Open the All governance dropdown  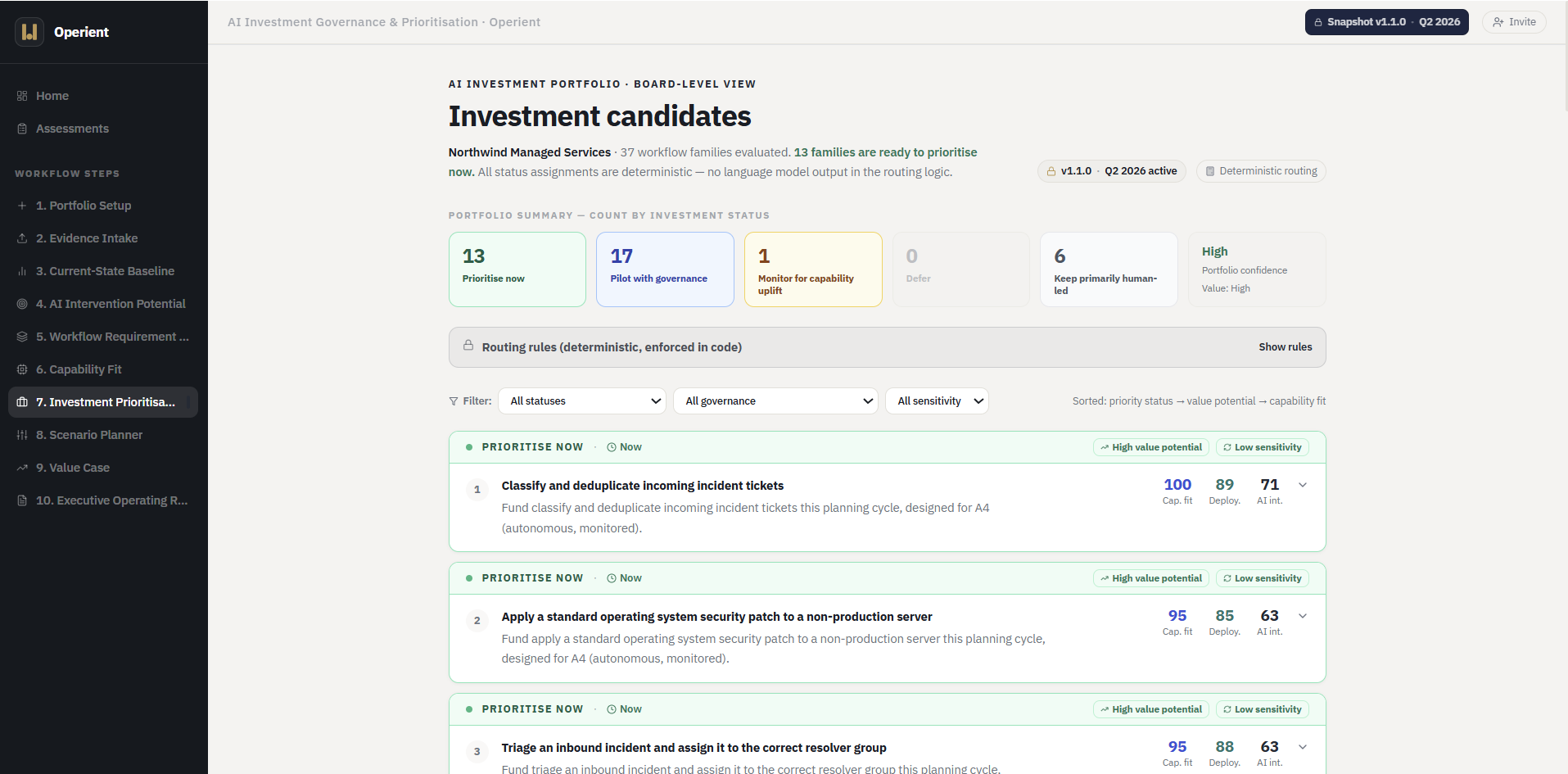[775, 401]
